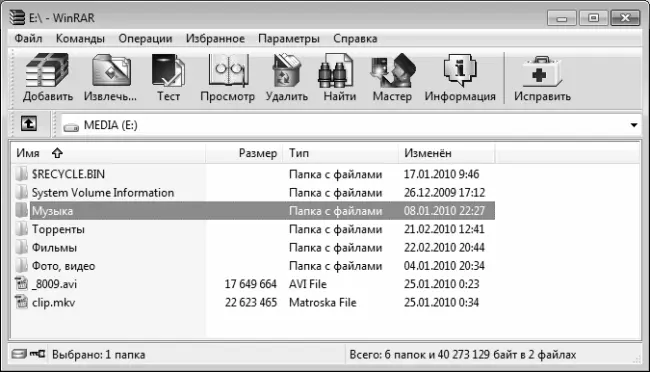Image resolution: width=650 pixels, height=372 pixels.
Task: Click the Торренты folder icon
Action: pos(21,229)
